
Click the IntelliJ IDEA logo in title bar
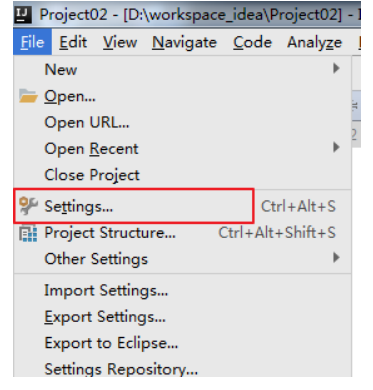click(x=23, y=15)
